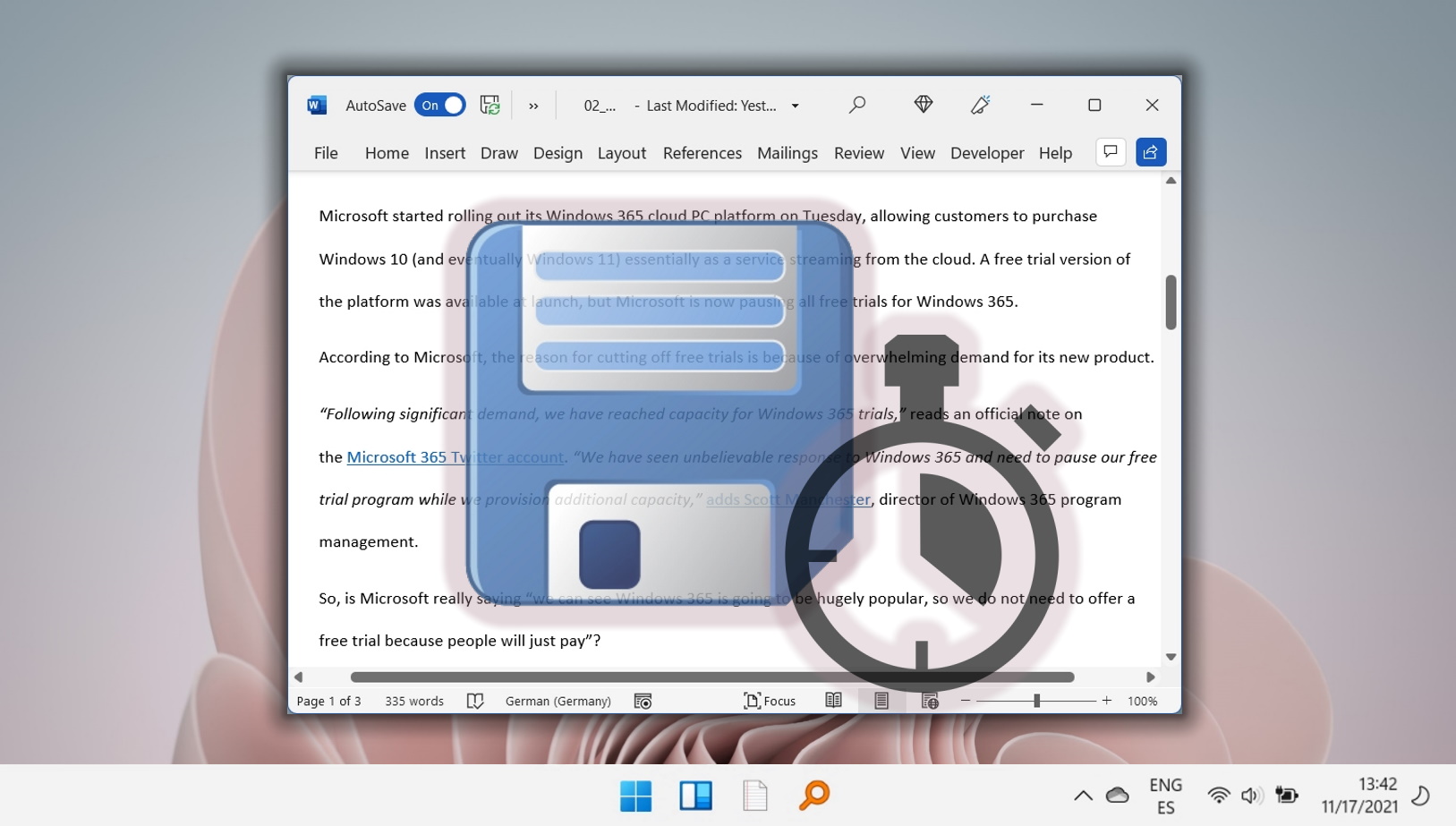Click the Share icon
Screen dimensions: 1456x826
pos(1151,152)
